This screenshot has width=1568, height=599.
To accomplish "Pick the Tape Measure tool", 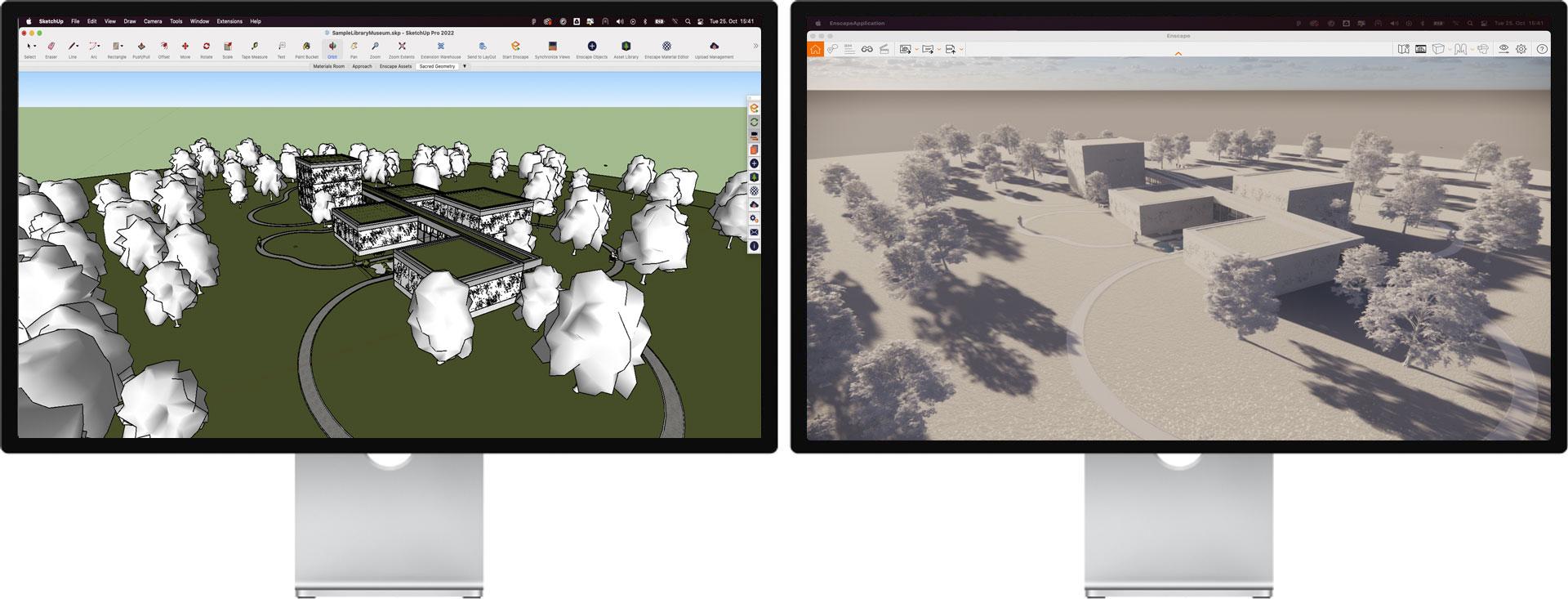I will (x=254, y=47).
